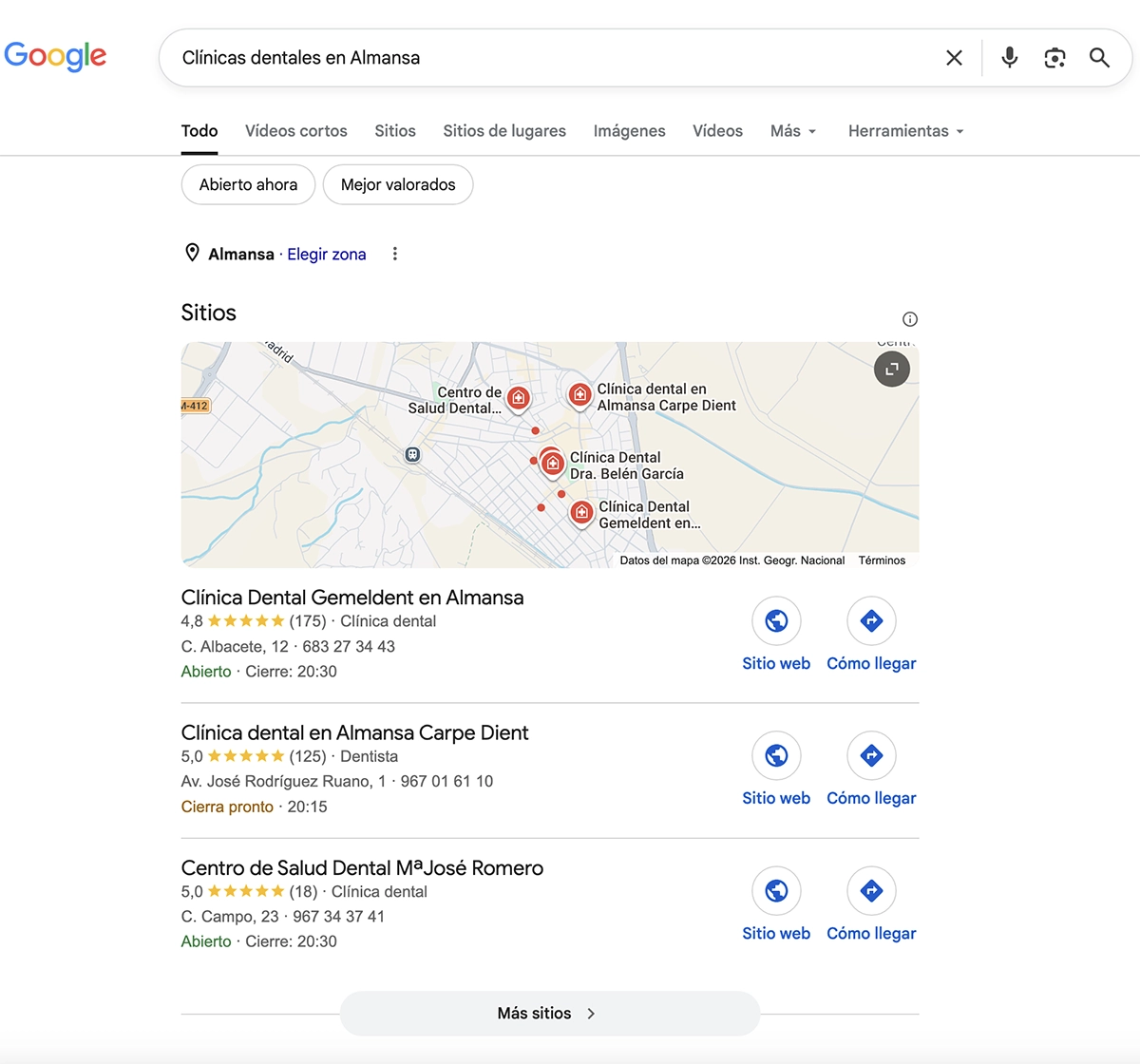This screenshot has width=1140, height=1064.
Task: Click the Gemeldent Sitio web label
Action: tap(776, 663)
